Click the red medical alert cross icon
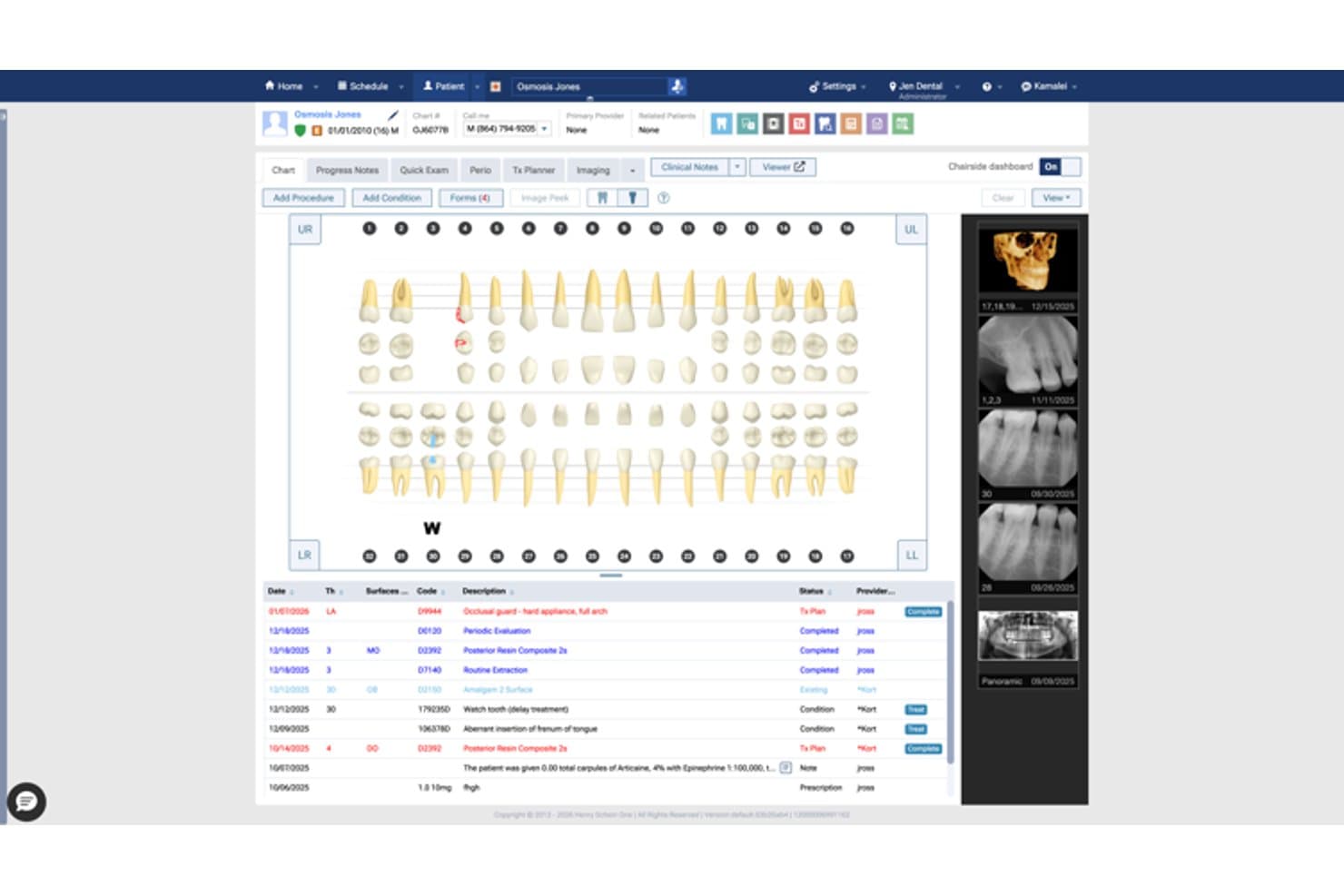 click(x=496, y=86)
